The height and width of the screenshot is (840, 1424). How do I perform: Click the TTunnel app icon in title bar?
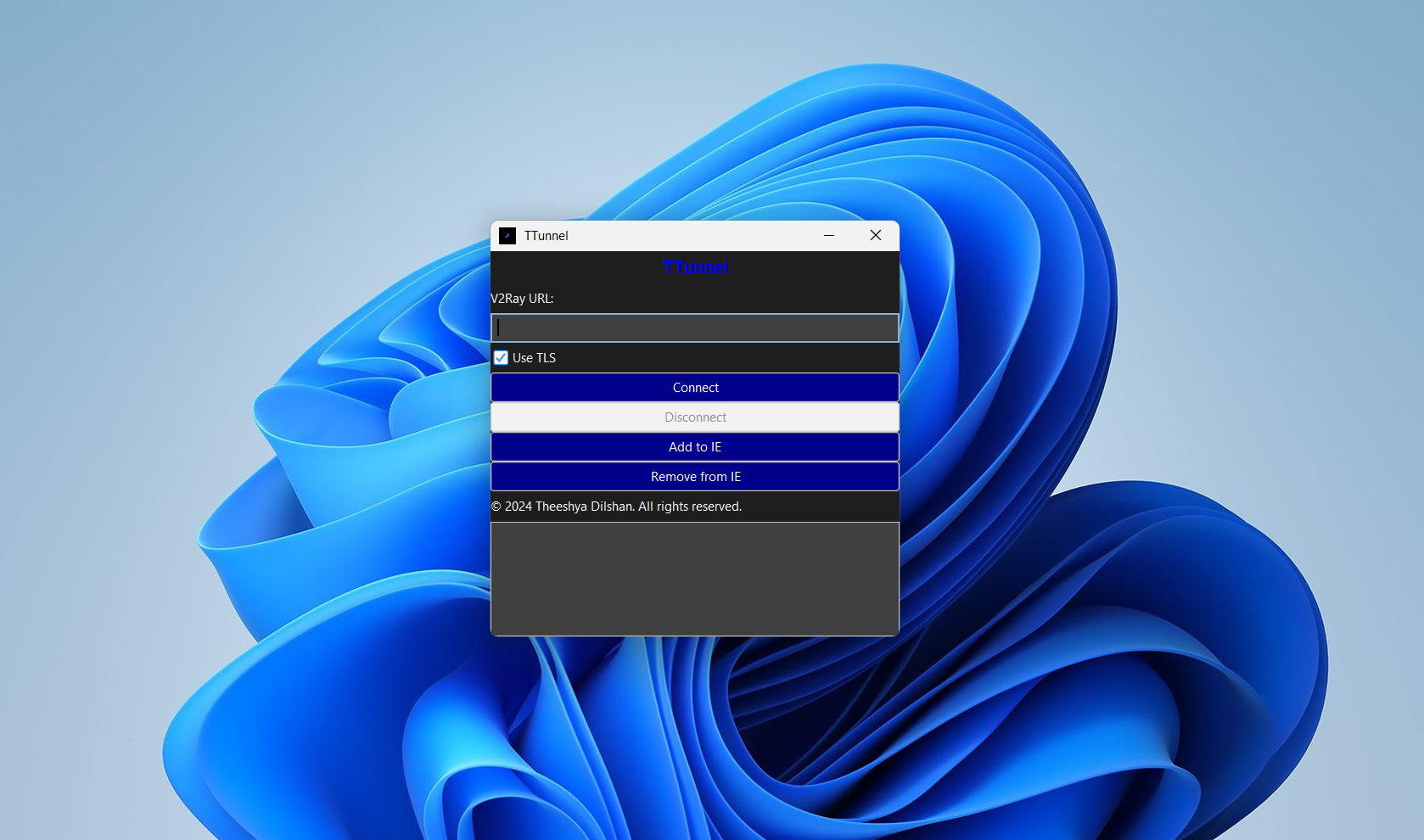507,236
